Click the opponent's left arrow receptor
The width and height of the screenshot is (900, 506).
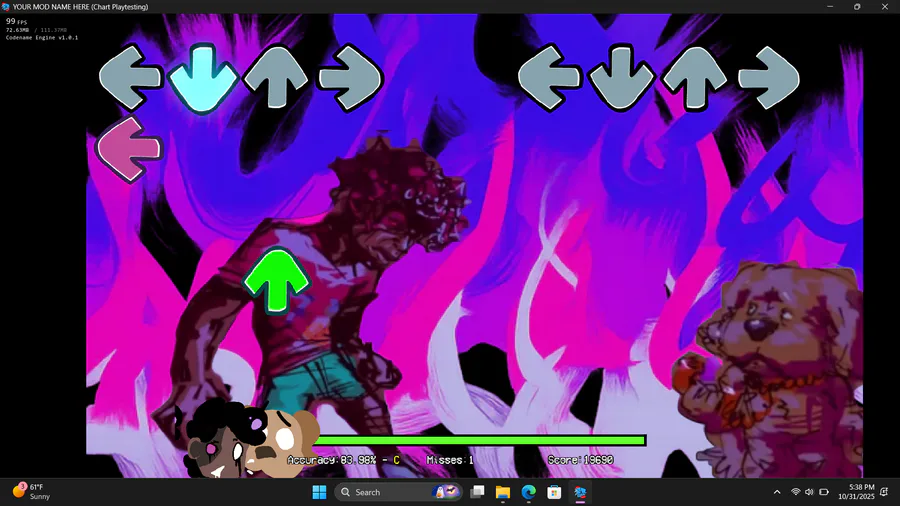pos(129,77)
